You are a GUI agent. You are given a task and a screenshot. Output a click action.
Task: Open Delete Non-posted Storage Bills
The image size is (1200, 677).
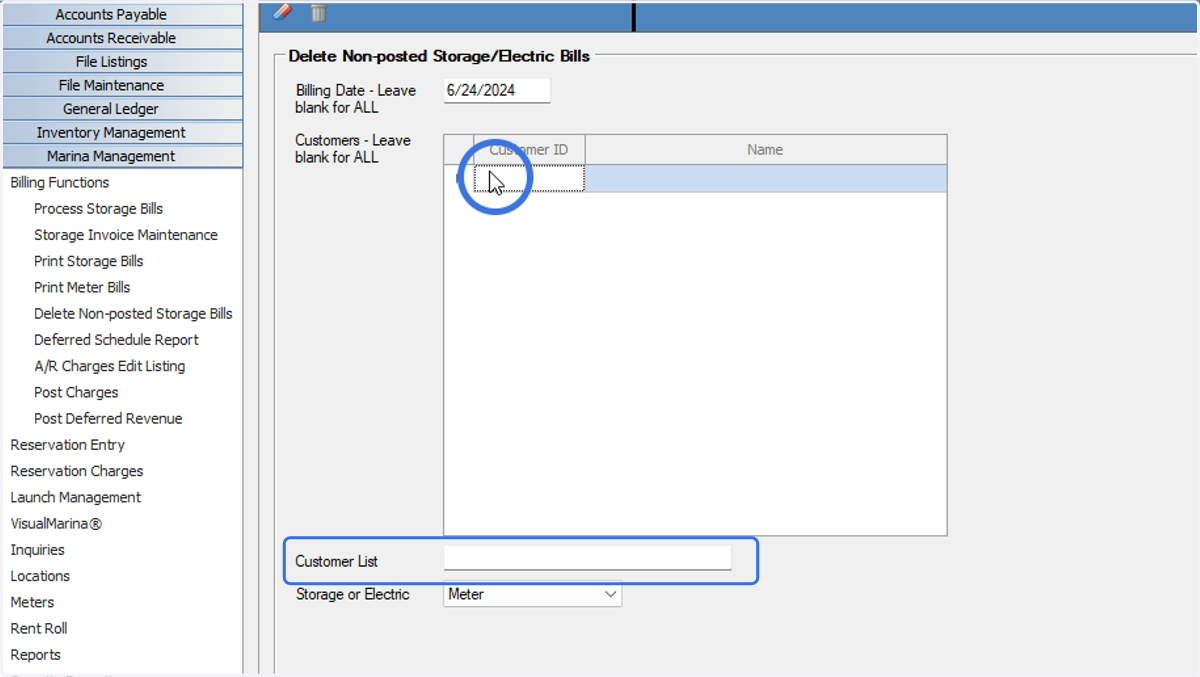[x=133, y=314]
